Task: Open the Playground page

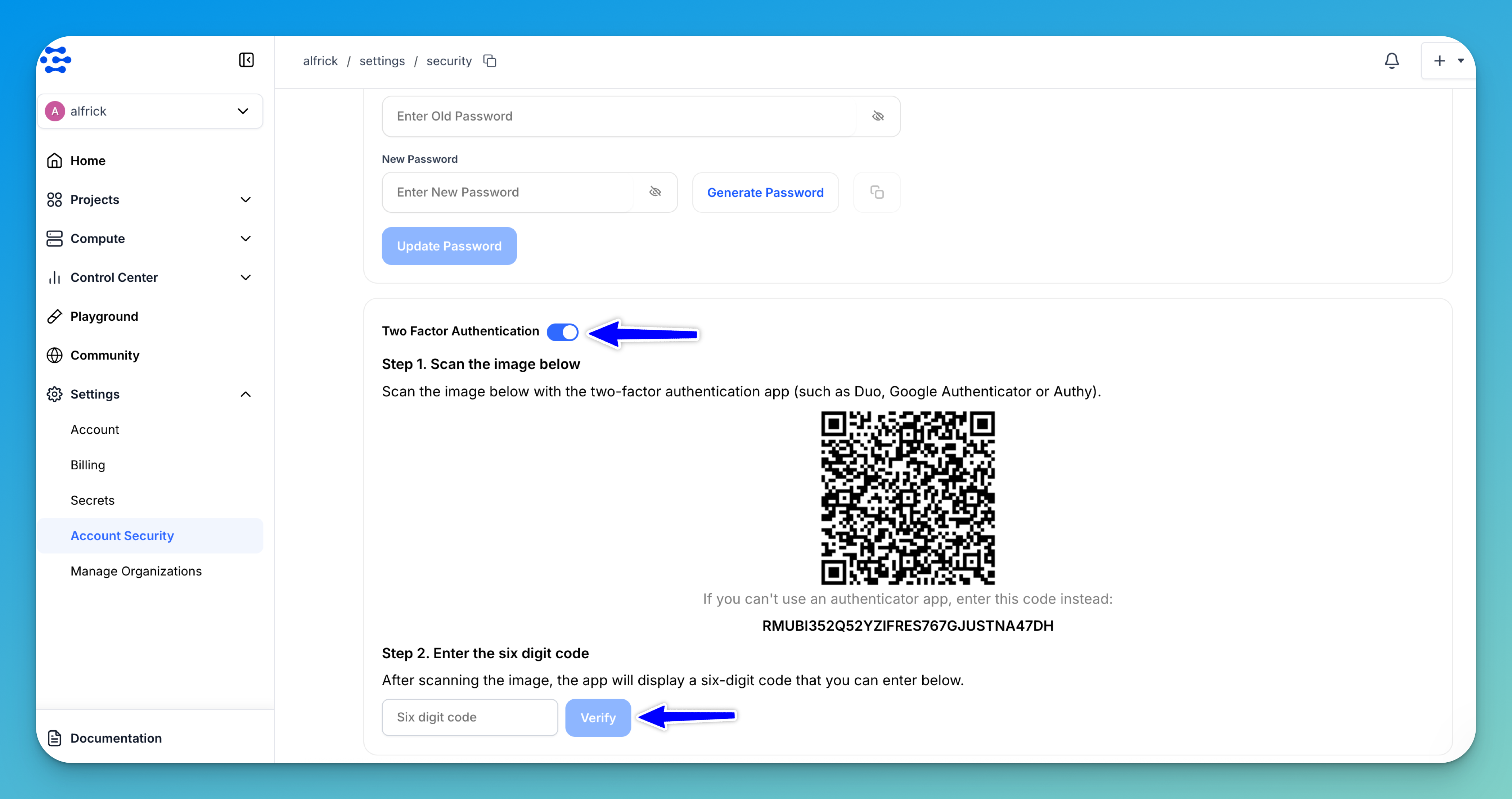Action: pos(104,316)
